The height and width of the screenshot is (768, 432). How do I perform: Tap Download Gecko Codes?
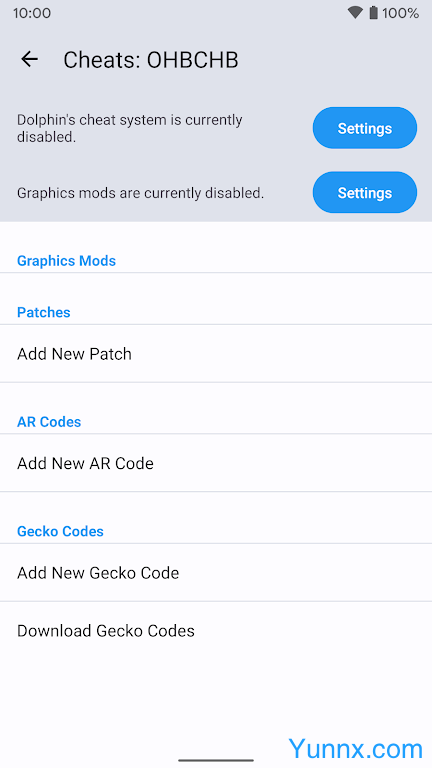coord(216,630)
